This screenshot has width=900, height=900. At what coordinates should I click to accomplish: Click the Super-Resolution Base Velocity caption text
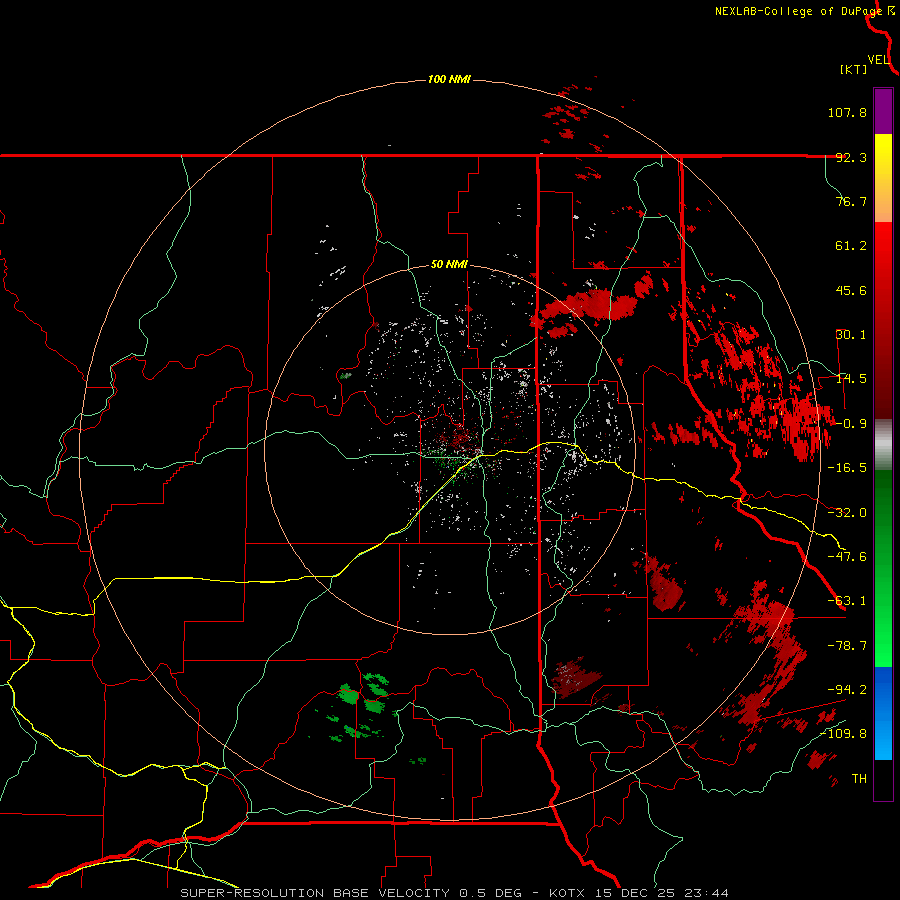[455, 893]
